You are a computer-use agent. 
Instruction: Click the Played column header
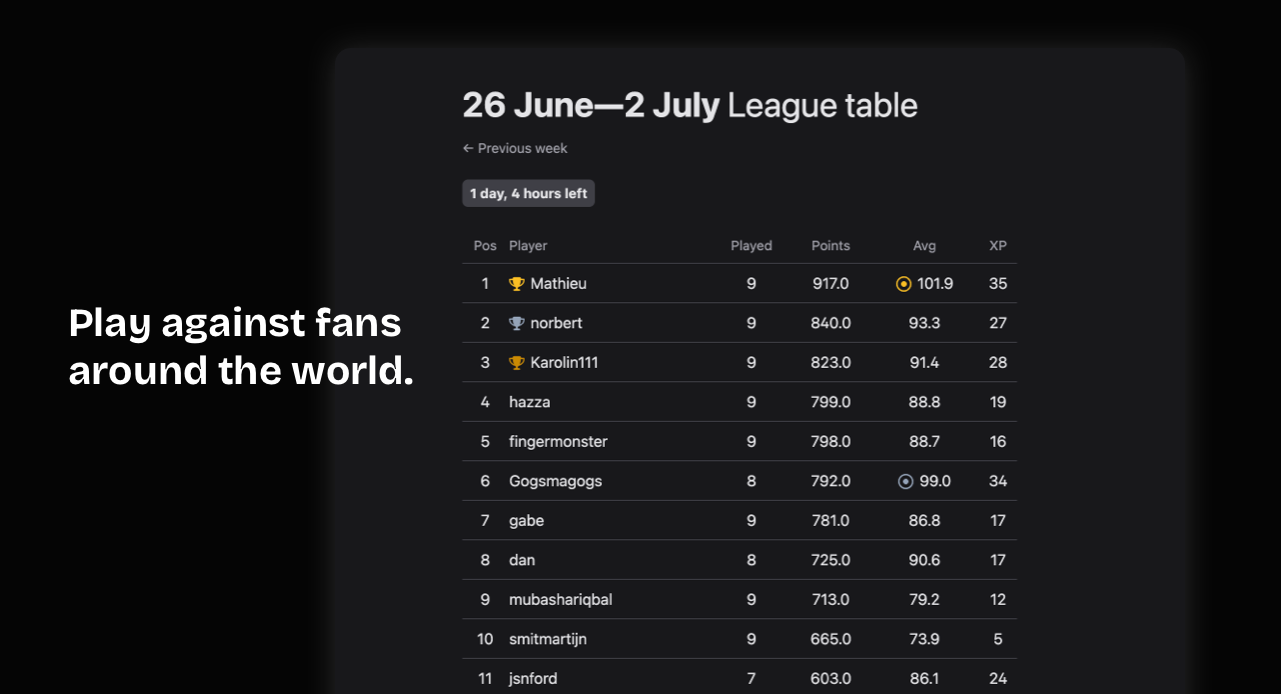click(x=751, y=246)
